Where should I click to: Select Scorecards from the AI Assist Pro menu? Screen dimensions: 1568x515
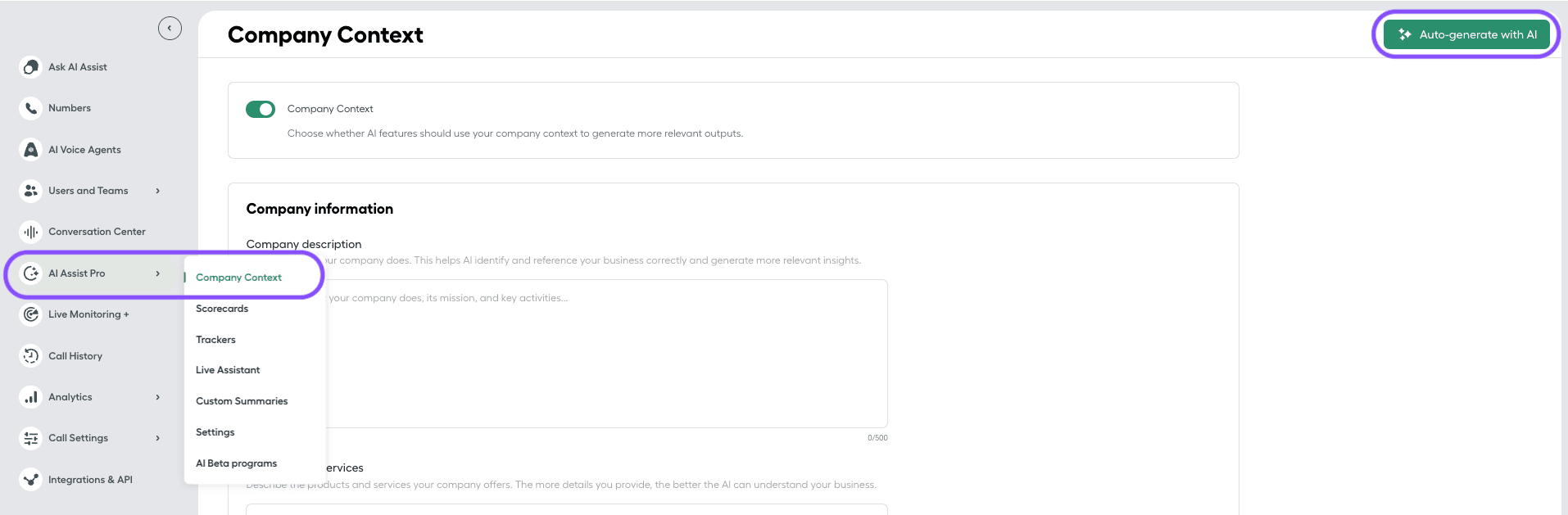pyautogui.click(x=221, y=309)
